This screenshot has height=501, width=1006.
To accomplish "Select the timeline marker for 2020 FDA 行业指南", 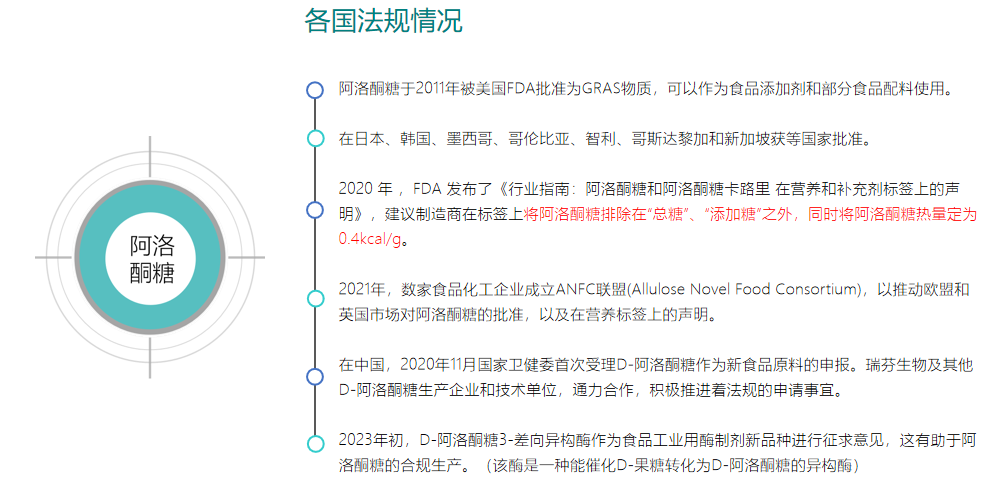I will (x=315, y=210).
